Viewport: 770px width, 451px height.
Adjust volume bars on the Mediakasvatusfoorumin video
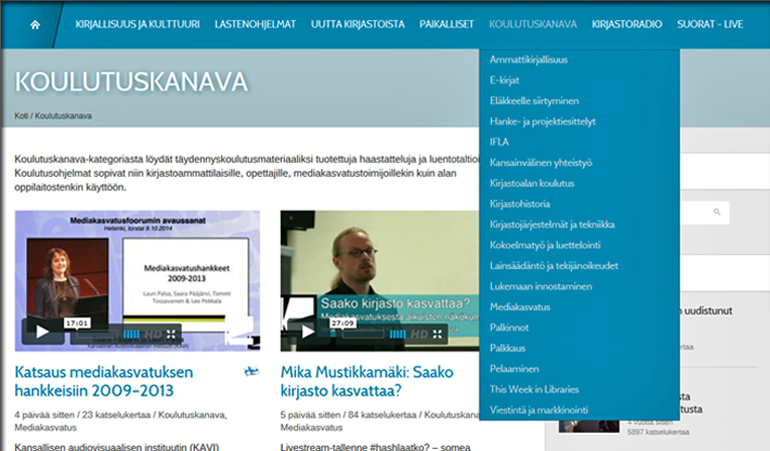pos(131,335)
